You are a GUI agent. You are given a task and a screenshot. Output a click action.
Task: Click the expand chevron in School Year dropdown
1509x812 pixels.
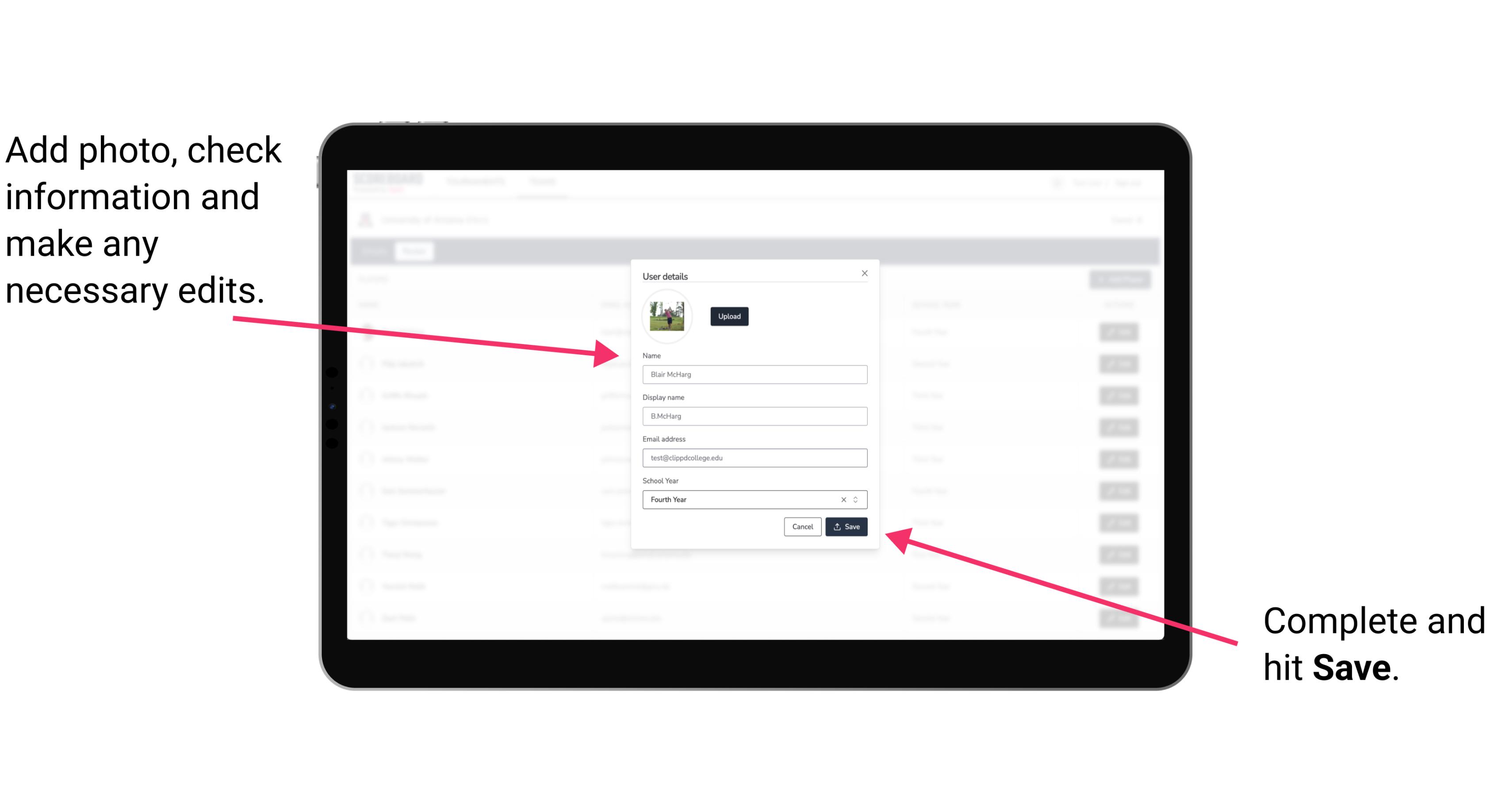[x=857, y=499]
